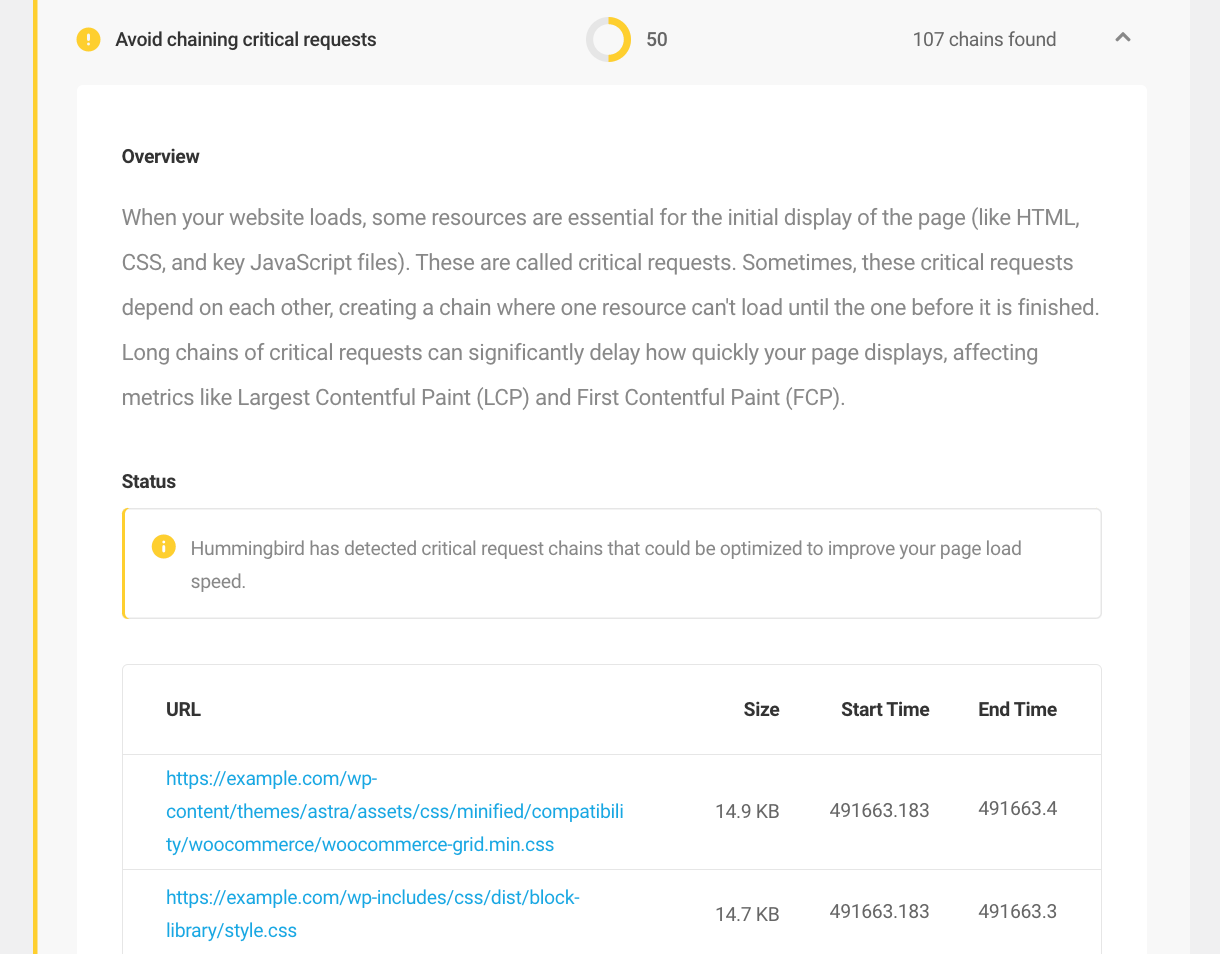Collapse the Avoid chaining critical requests section
The height and width of the screenshot is (954, 1220).
1123,38
